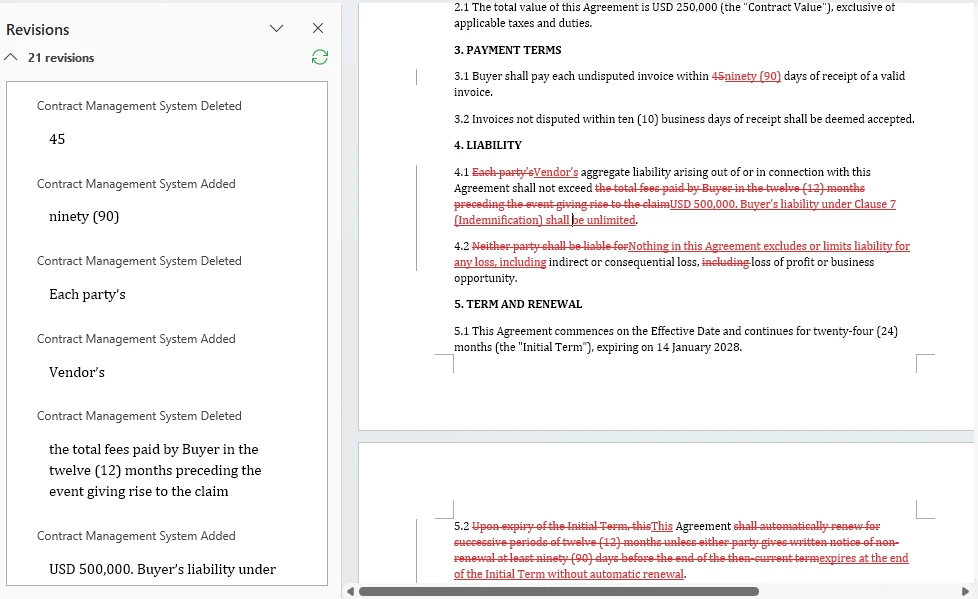This screenshot has height=599, width=978.
Task: Click clause 3.2 invoices text
Action: click(x=684, y=119)
